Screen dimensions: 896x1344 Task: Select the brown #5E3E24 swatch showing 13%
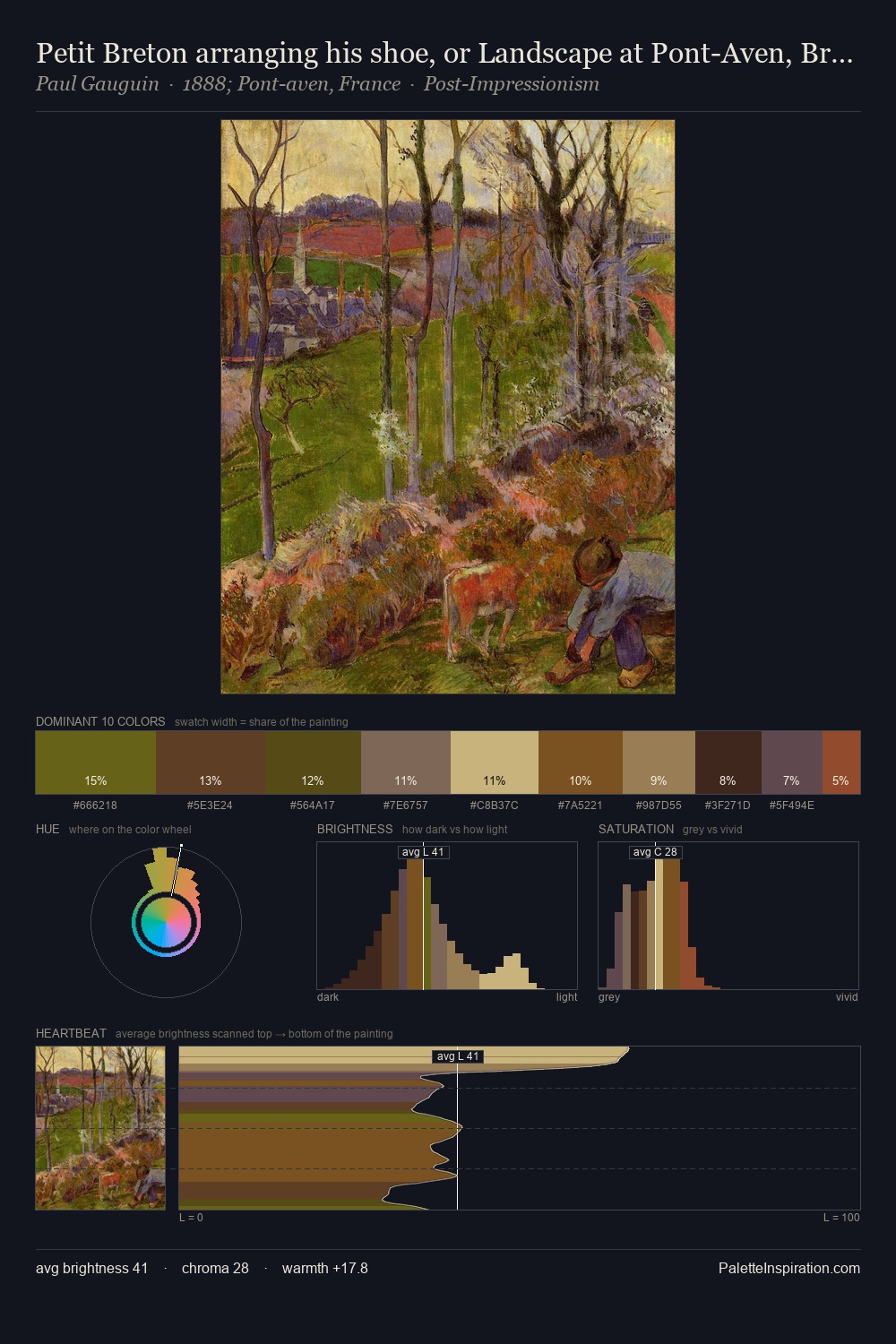tap(211, 762)
